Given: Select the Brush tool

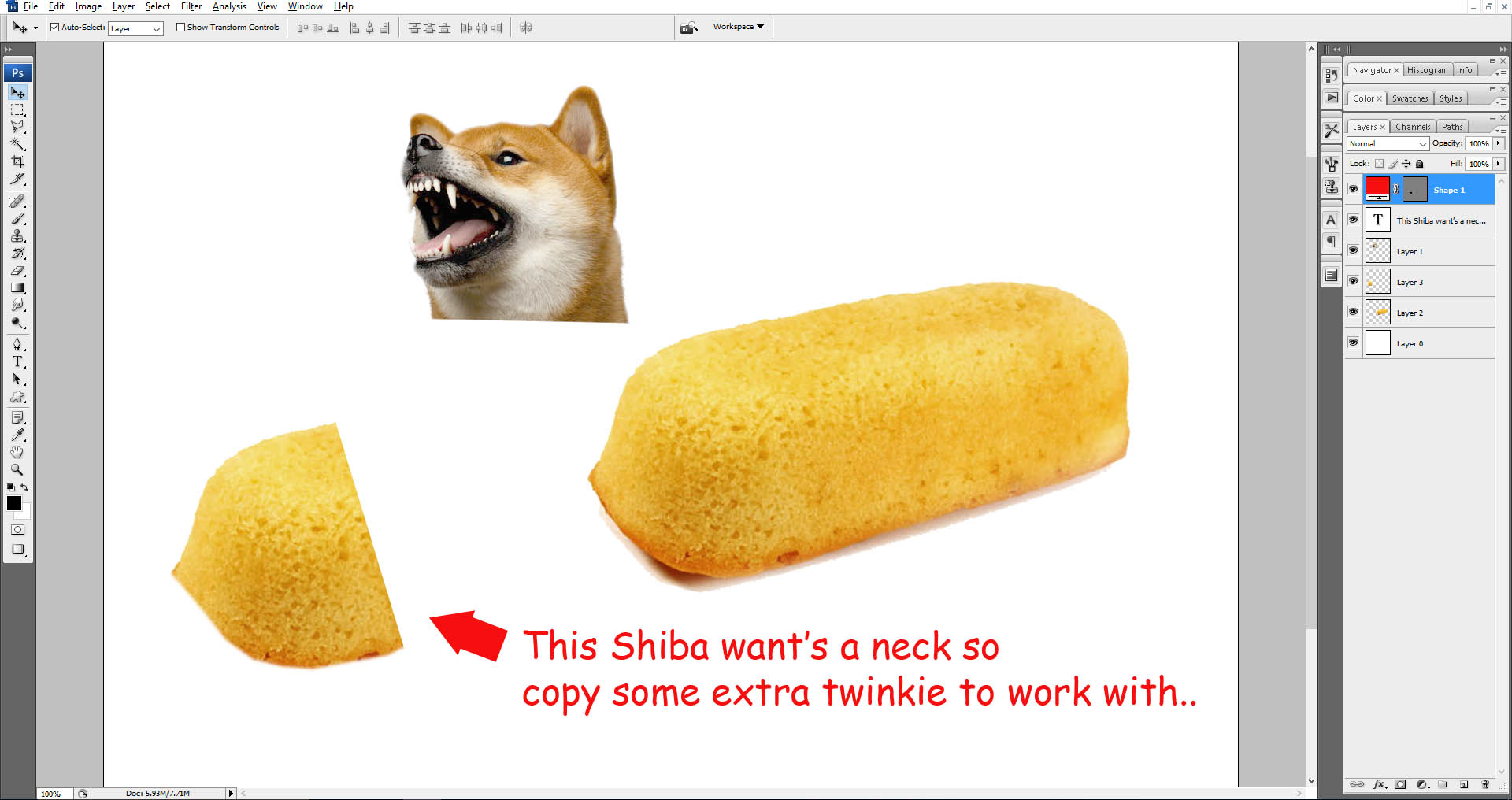Looking at the screenshot, I should point(17,219).
